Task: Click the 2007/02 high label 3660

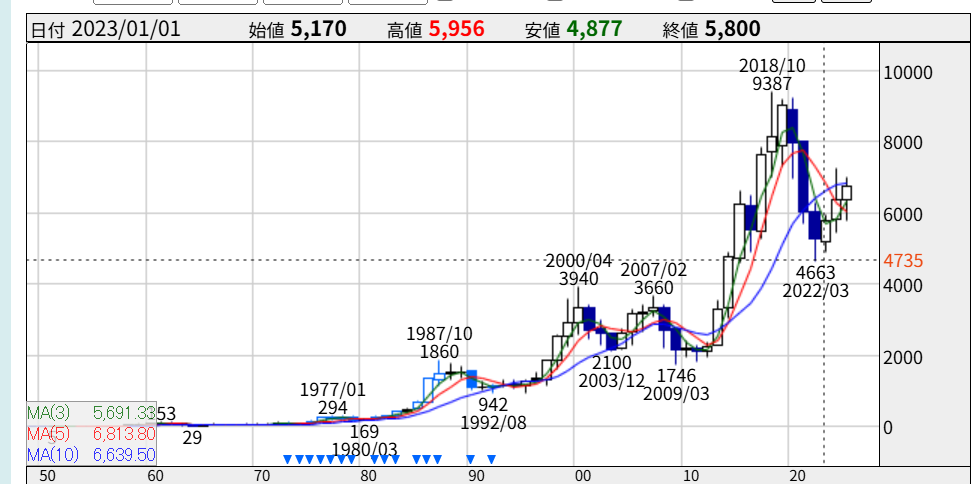Action: (x=654, y=288)
